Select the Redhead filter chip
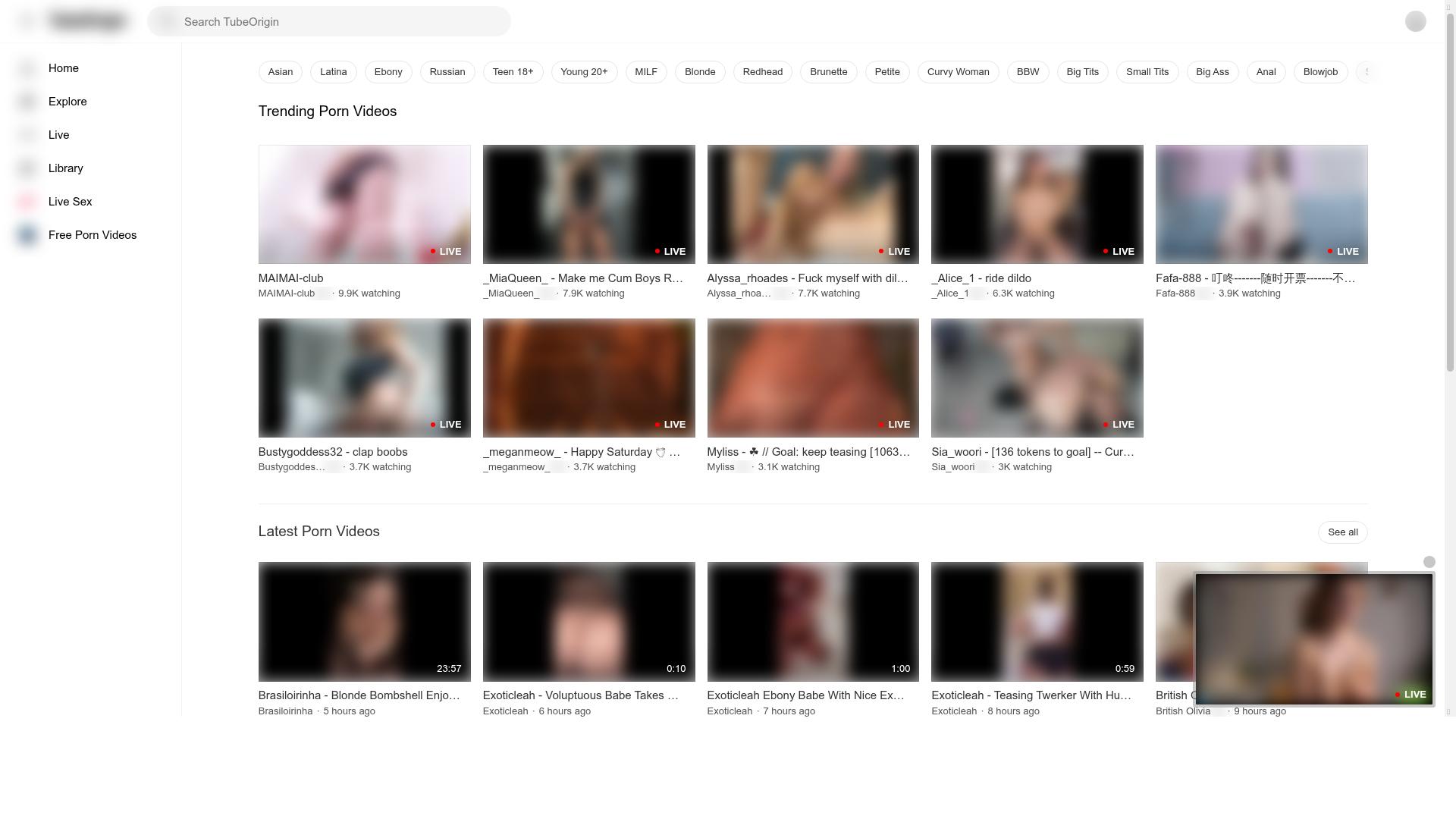Image resolution: width=1456 pixels, height=819 pixels. point(762,72)
